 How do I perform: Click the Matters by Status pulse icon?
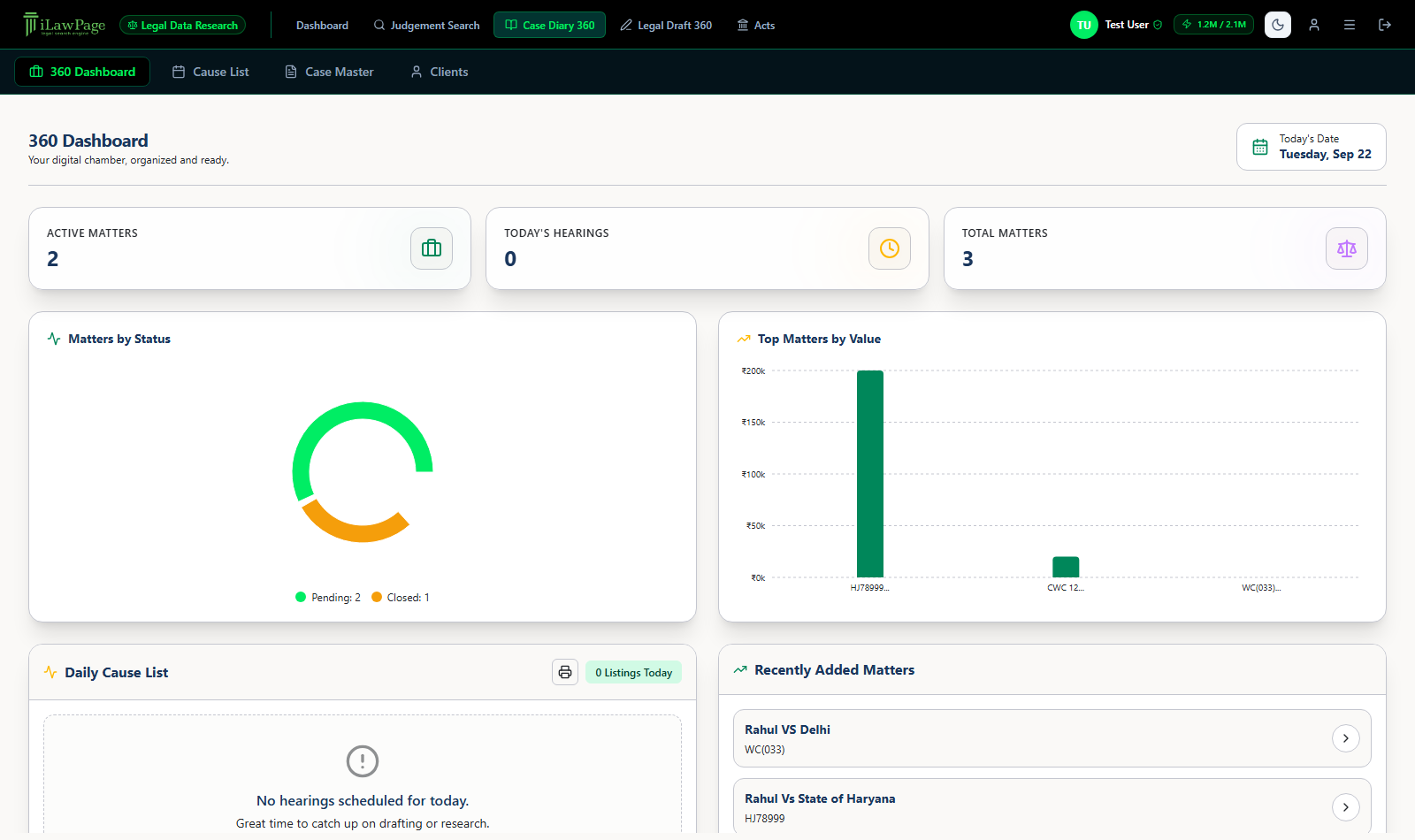pyautogui.click(x=54, y=339)
